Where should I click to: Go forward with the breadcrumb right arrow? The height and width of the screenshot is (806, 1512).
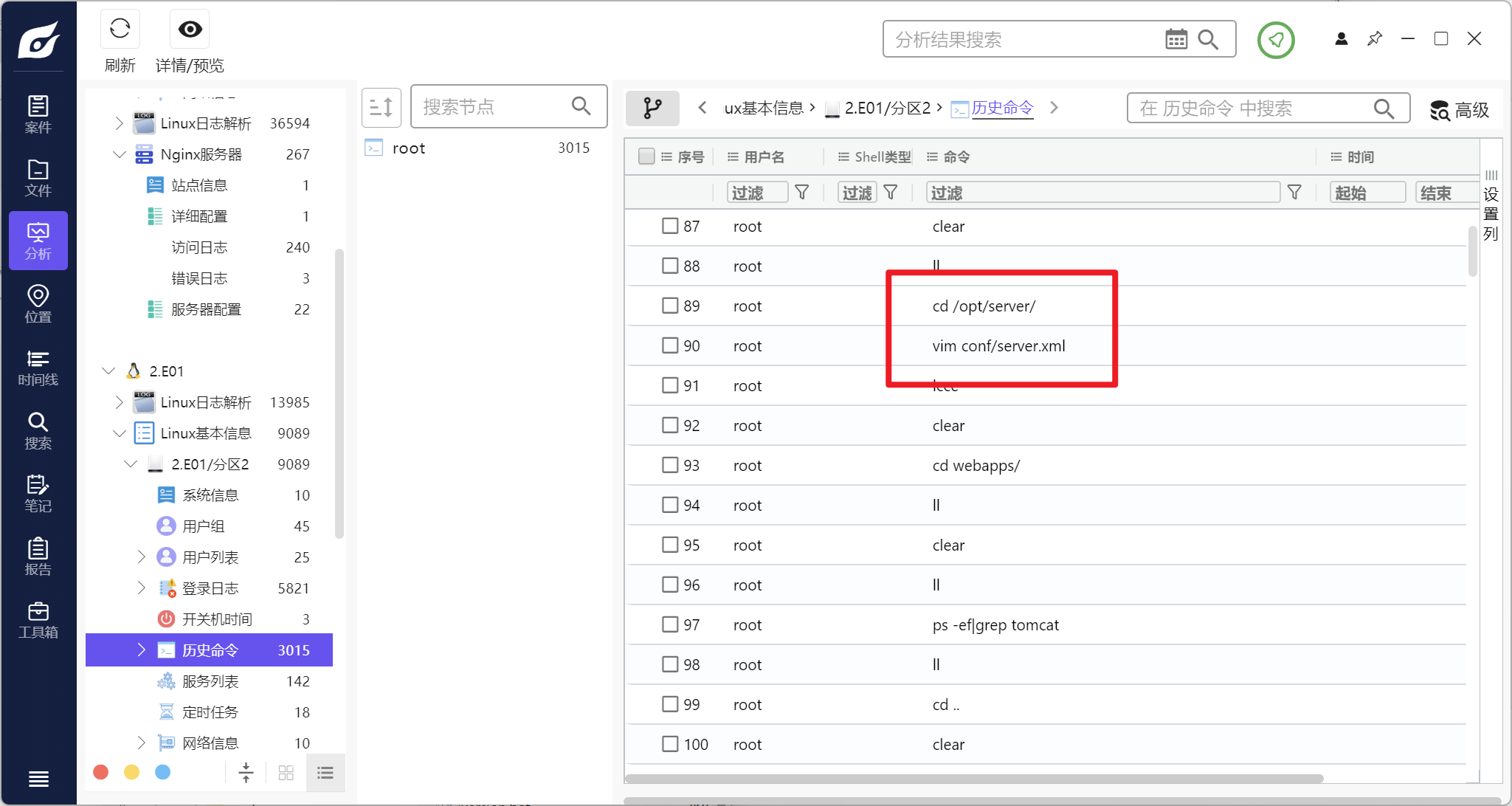[1054, 108]
